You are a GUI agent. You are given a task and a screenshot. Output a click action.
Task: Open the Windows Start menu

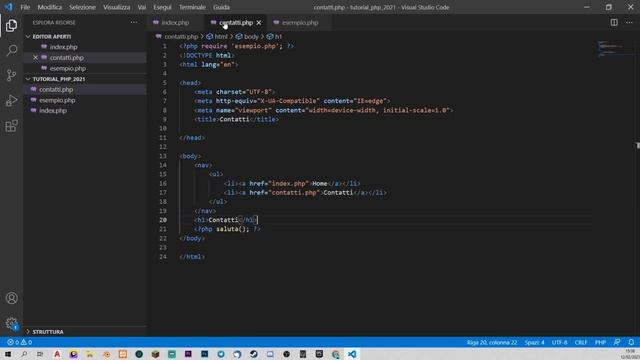pos(8,354)
